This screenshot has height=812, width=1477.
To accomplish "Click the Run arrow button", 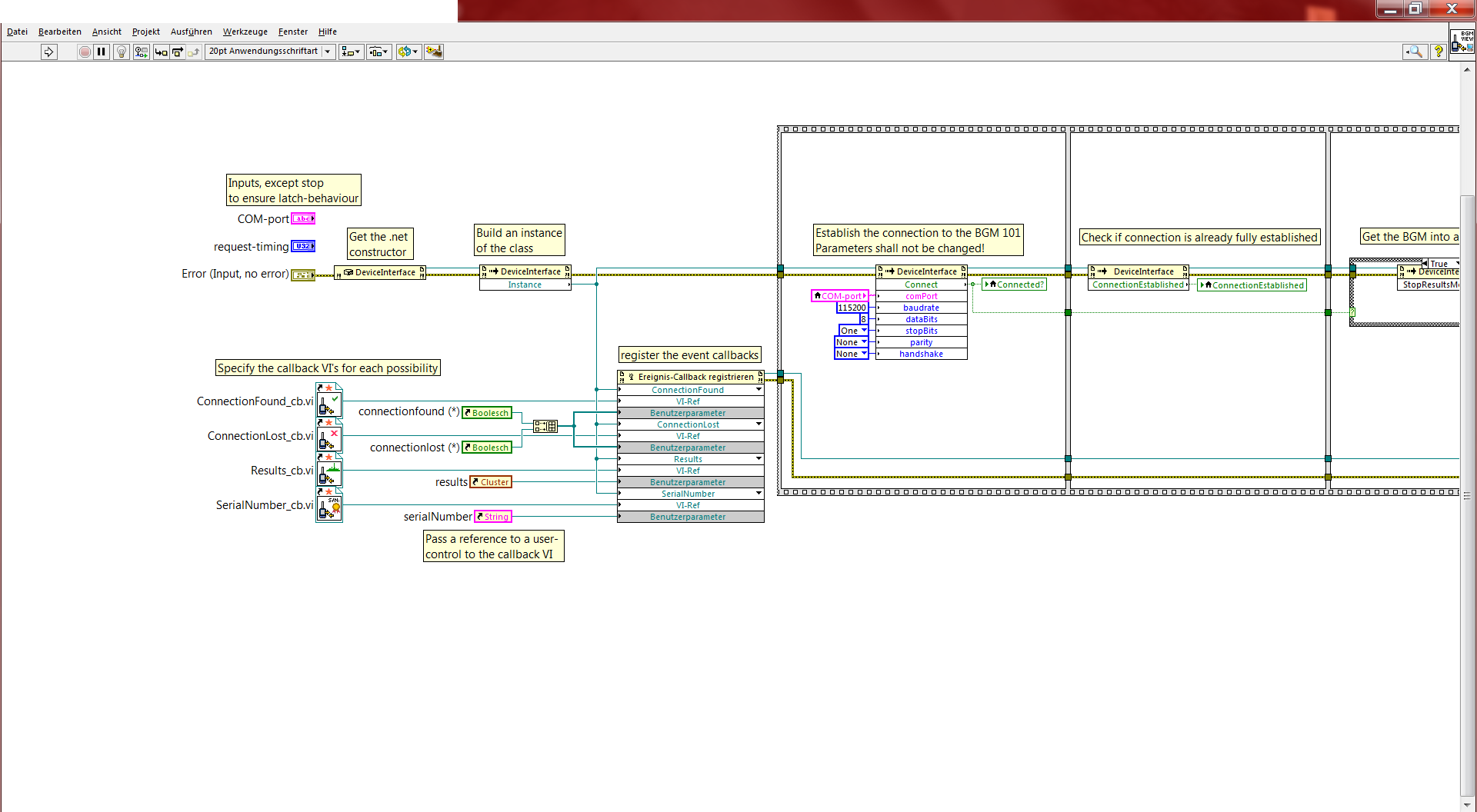I will [48, 52].
